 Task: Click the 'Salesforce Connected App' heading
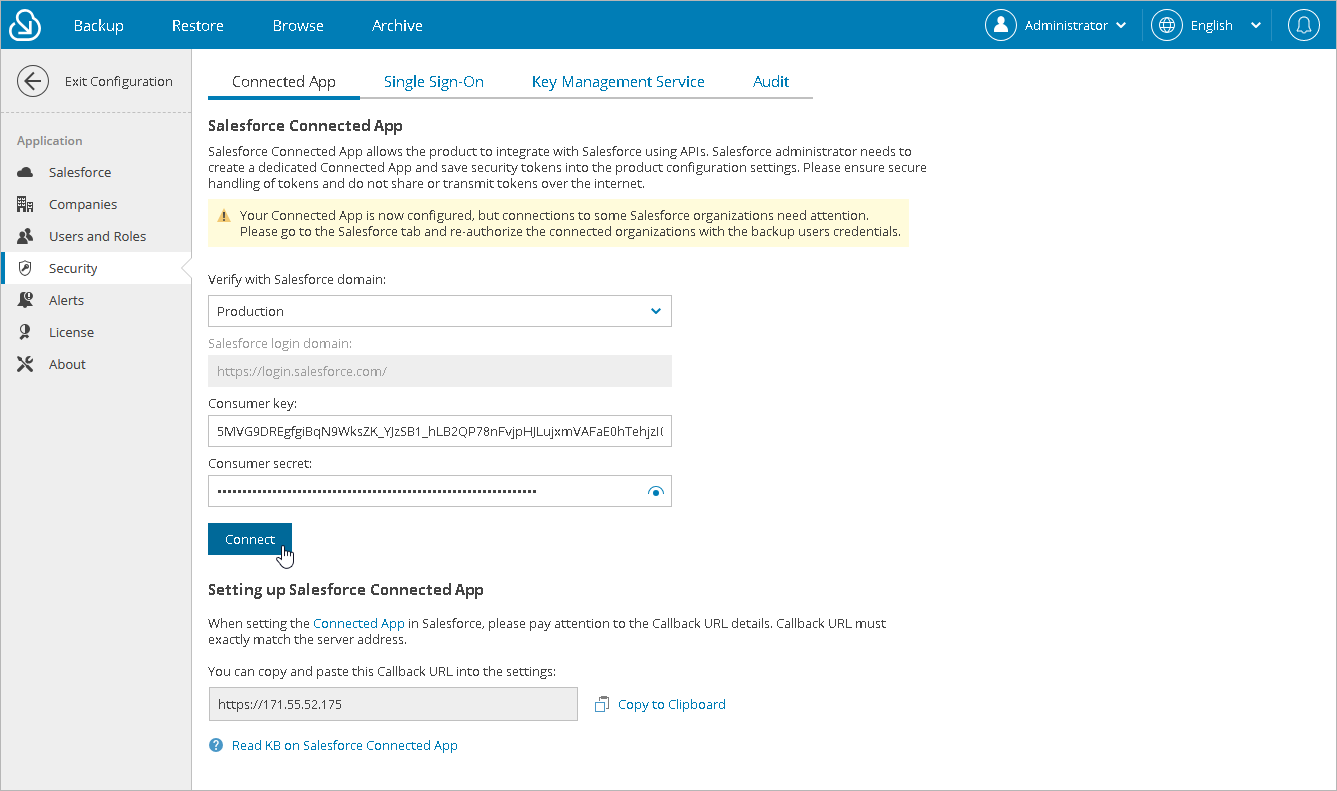click(305, 126)
